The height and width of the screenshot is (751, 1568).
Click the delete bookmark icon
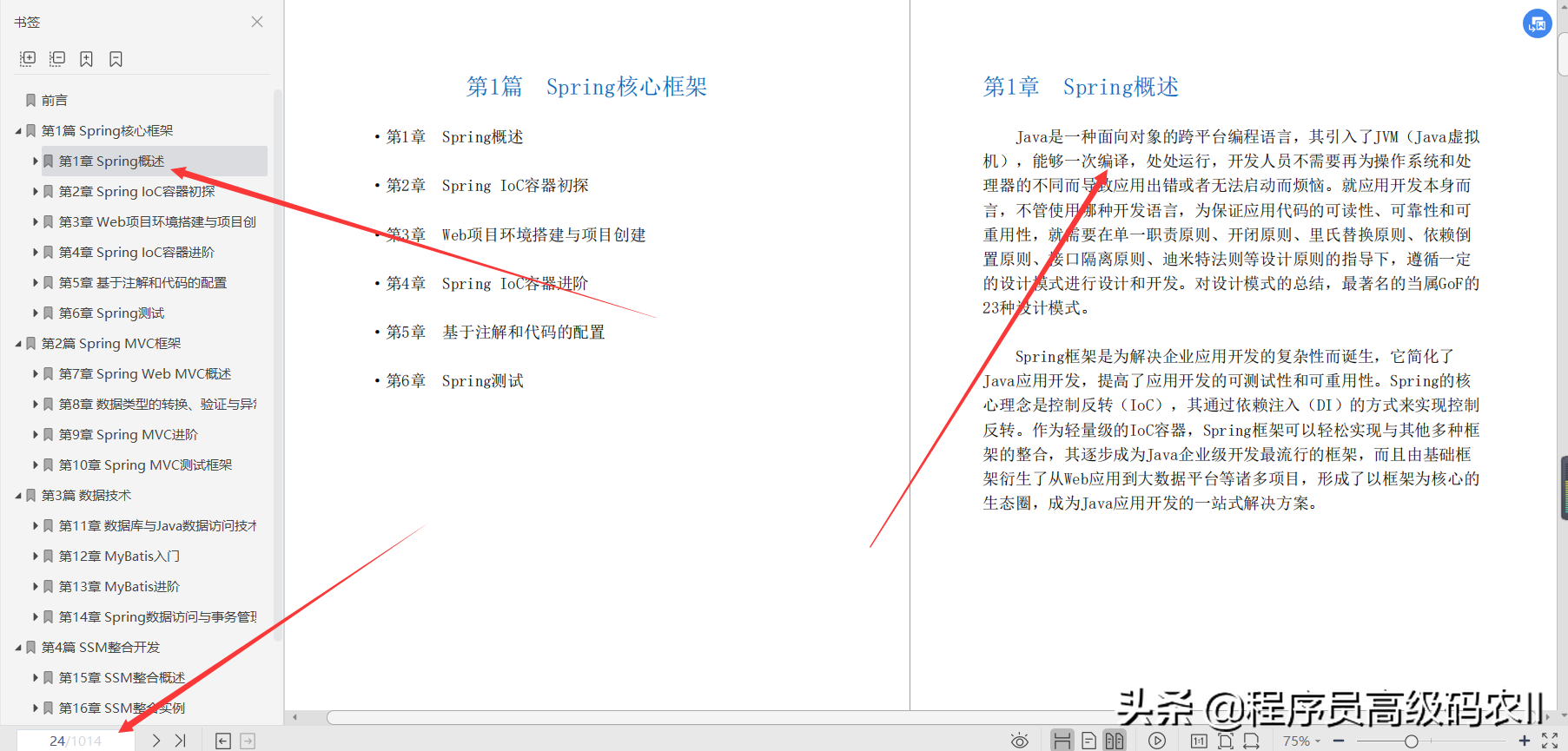(116, 59)
